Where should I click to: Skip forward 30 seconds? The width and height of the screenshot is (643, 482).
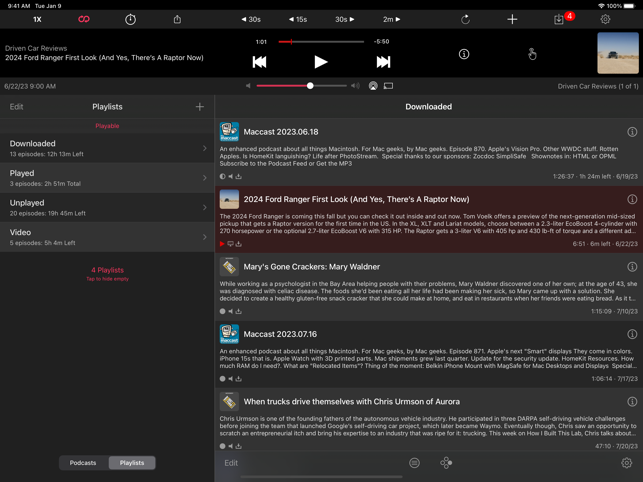pyautogui.click(x=344, y=19)
